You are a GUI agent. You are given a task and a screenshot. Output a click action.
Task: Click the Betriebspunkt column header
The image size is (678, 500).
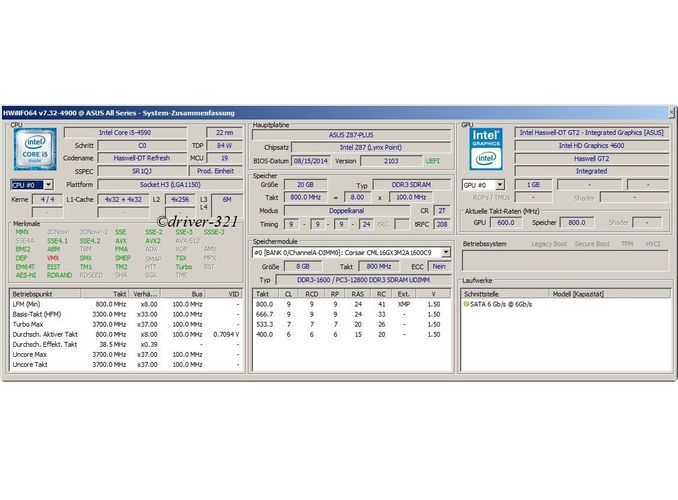click(x=45, y=294)
